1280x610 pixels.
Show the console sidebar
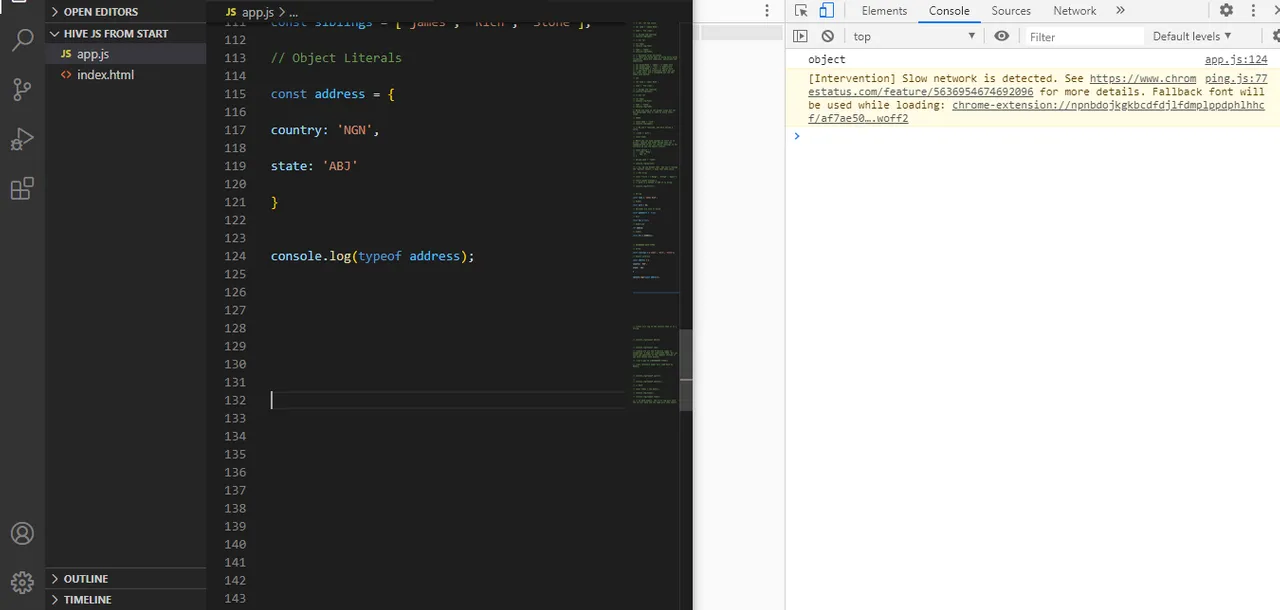pos(800,36)
